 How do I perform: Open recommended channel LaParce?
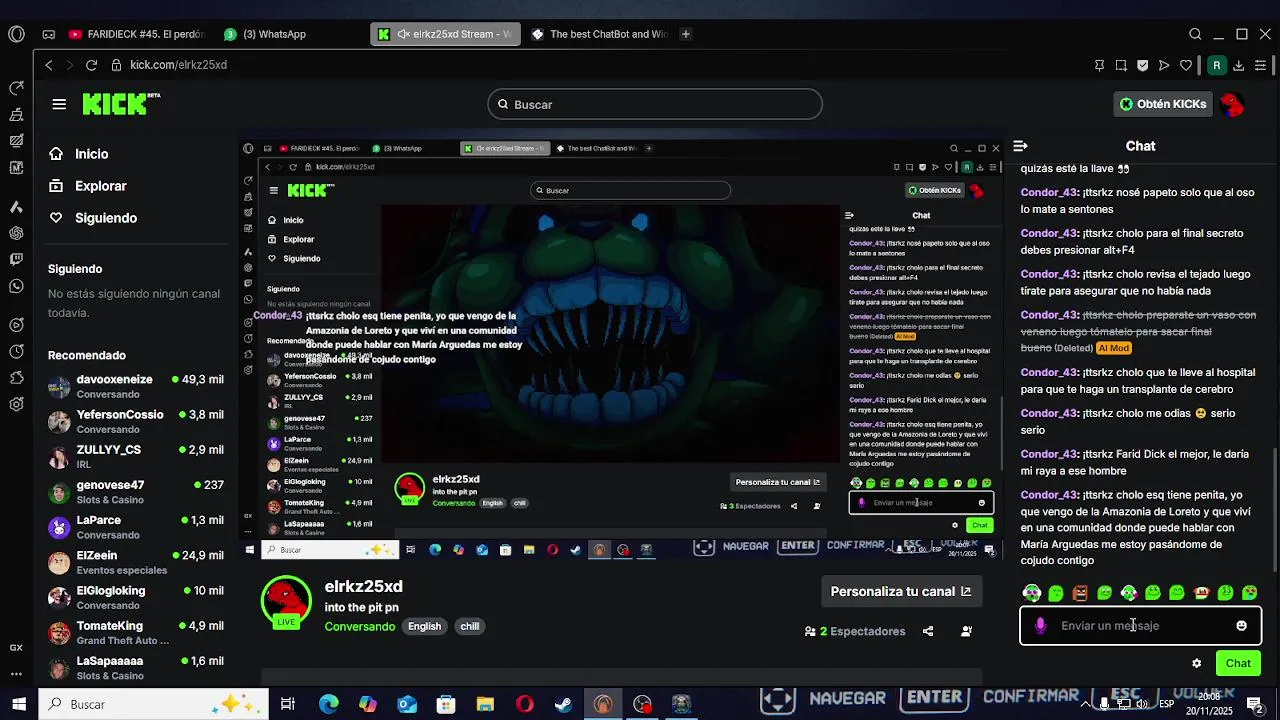(135, 527)
